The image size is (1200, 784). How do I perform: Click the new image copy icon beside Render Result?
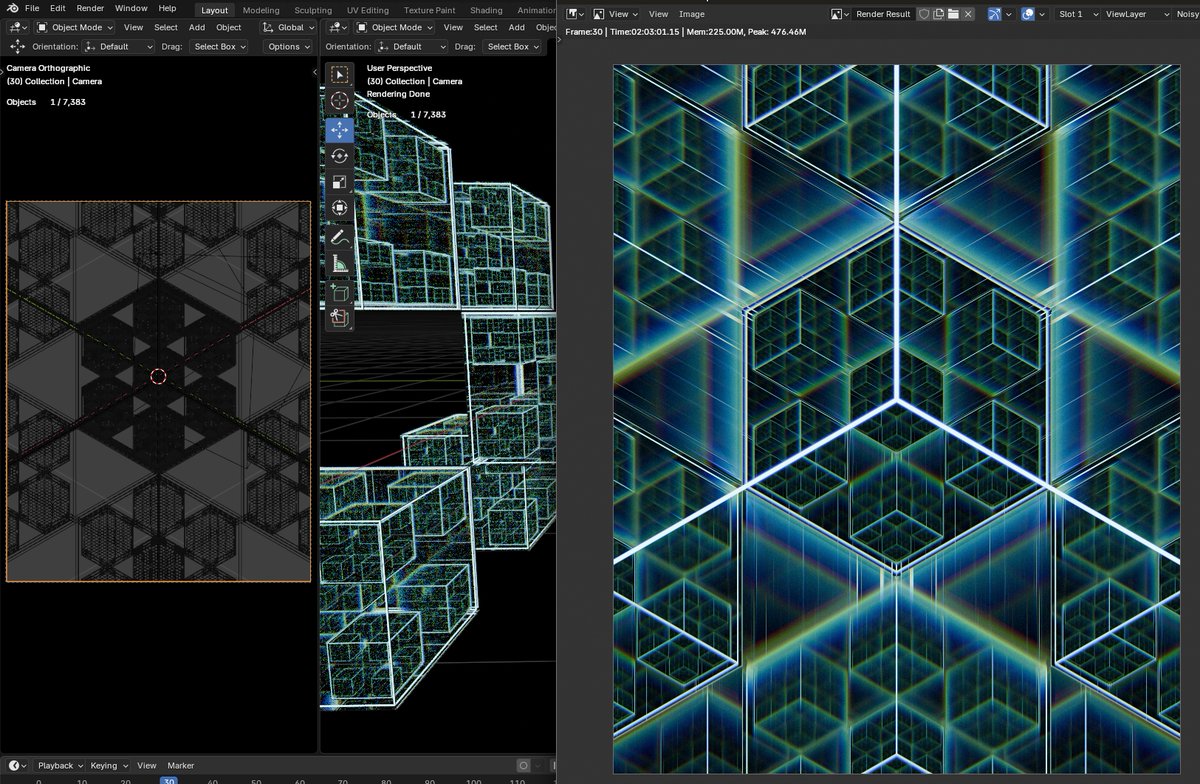click(x=938, y=14)
